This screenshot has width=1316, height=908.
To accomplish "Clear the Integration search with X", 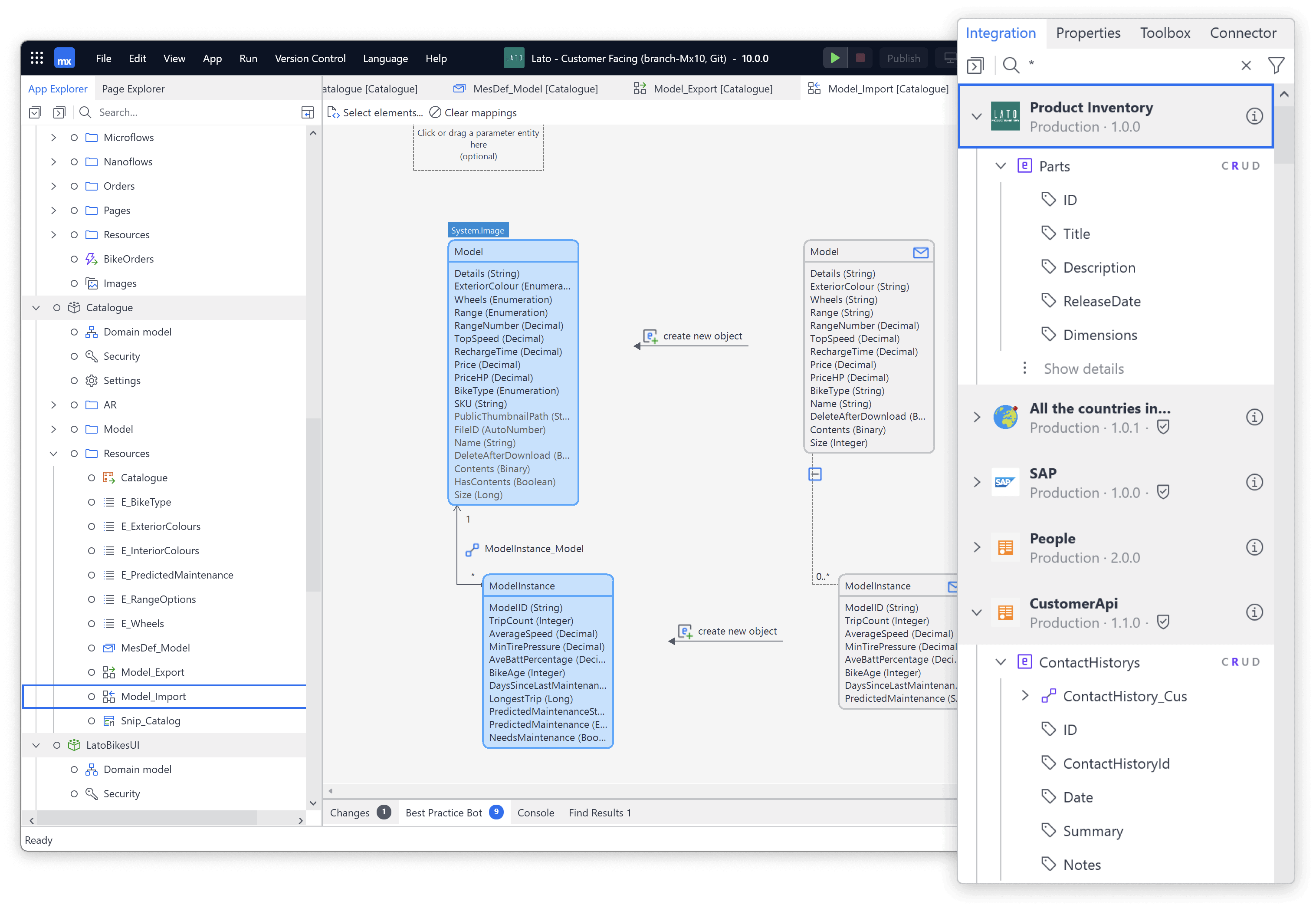I will [x=1245, y=66].
